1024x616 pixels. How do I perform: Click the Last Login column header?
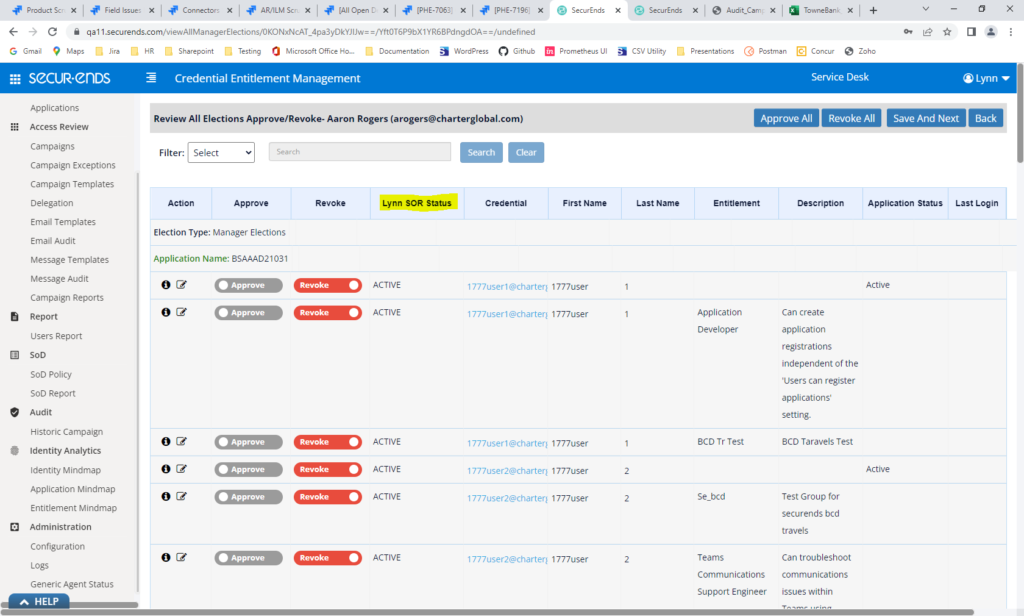[x=976, y=203]
